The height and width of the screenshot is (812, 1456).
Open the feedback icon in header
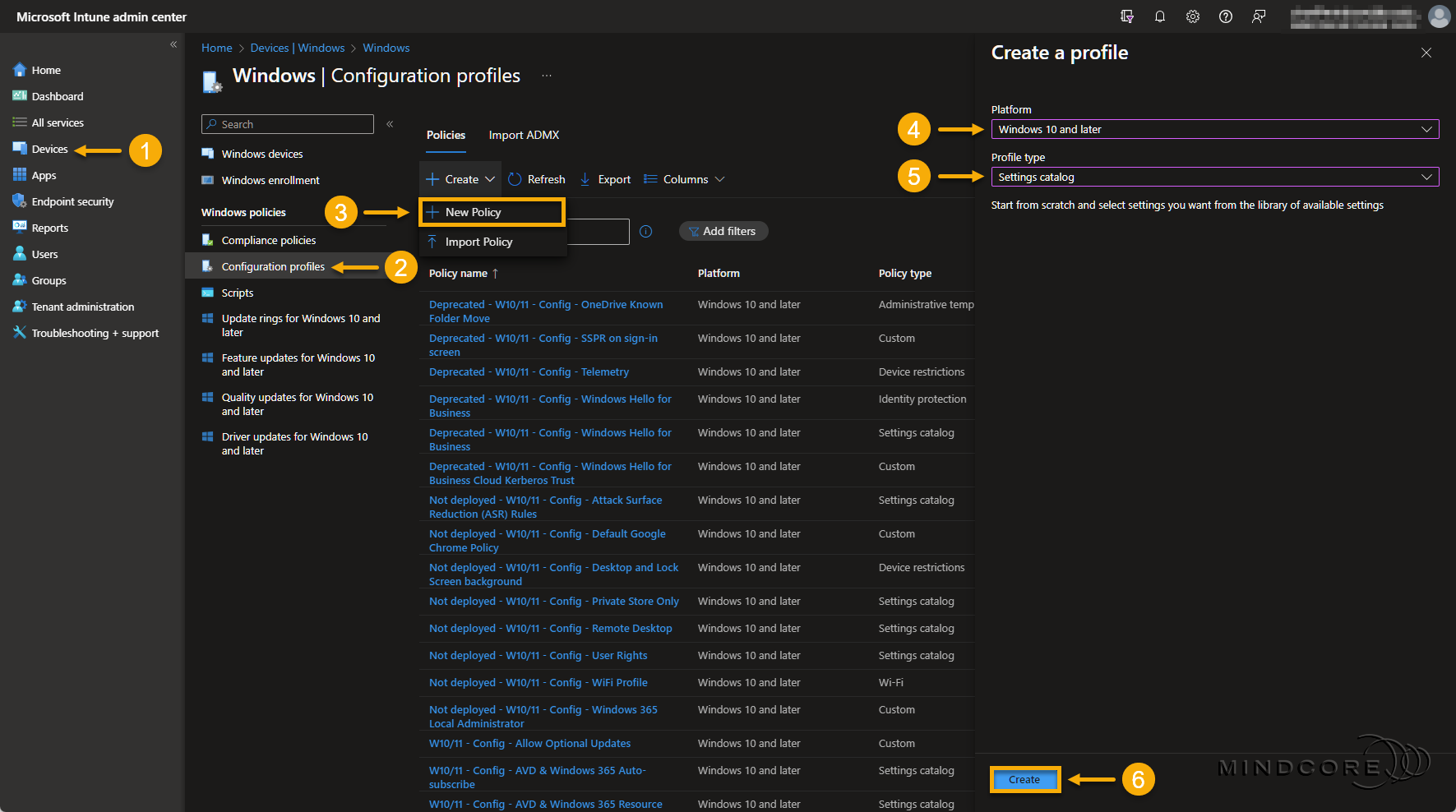1258,16
